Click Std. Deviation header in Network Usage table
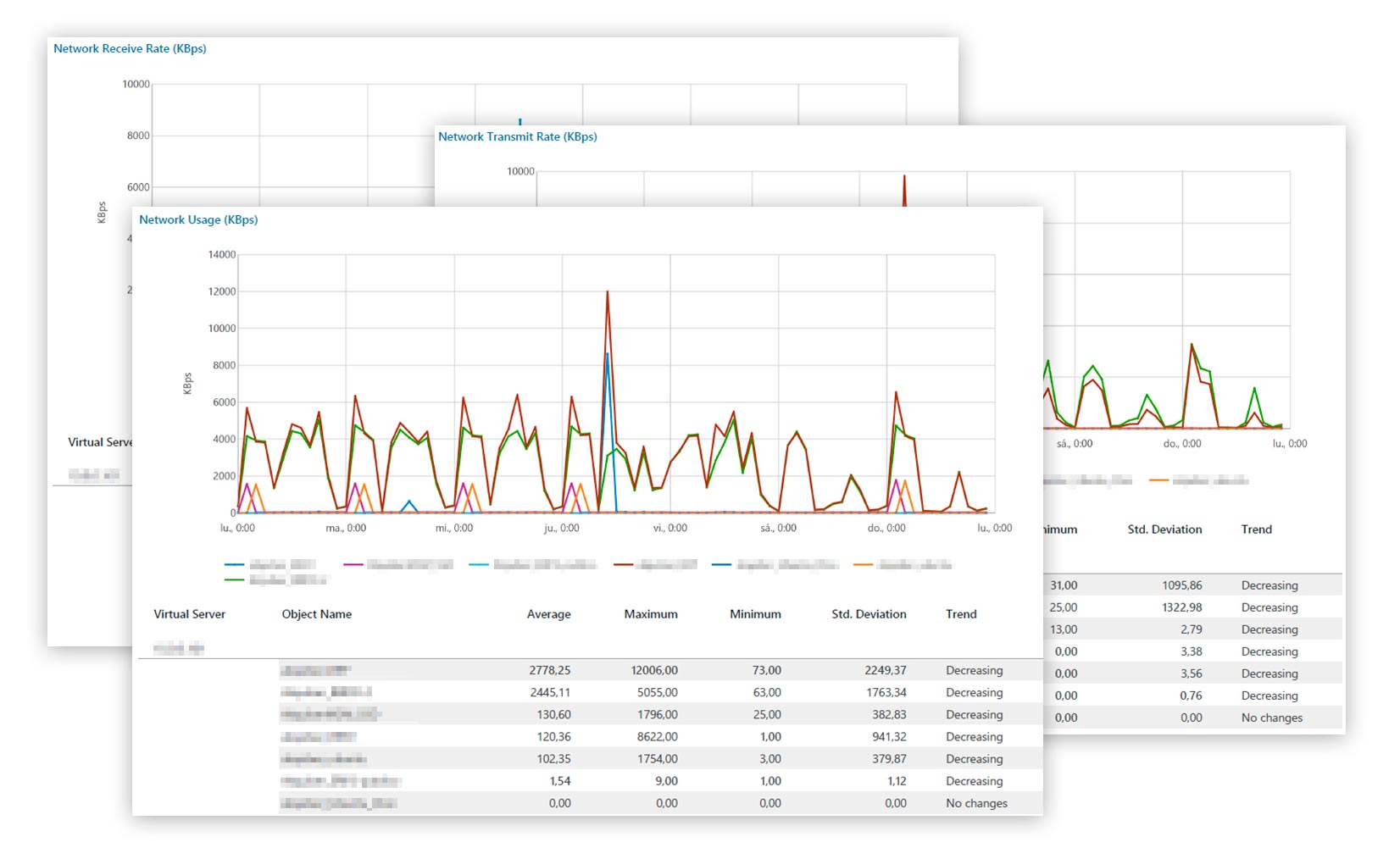Viewport: 1400px width, 859px height. coord(868,614)
